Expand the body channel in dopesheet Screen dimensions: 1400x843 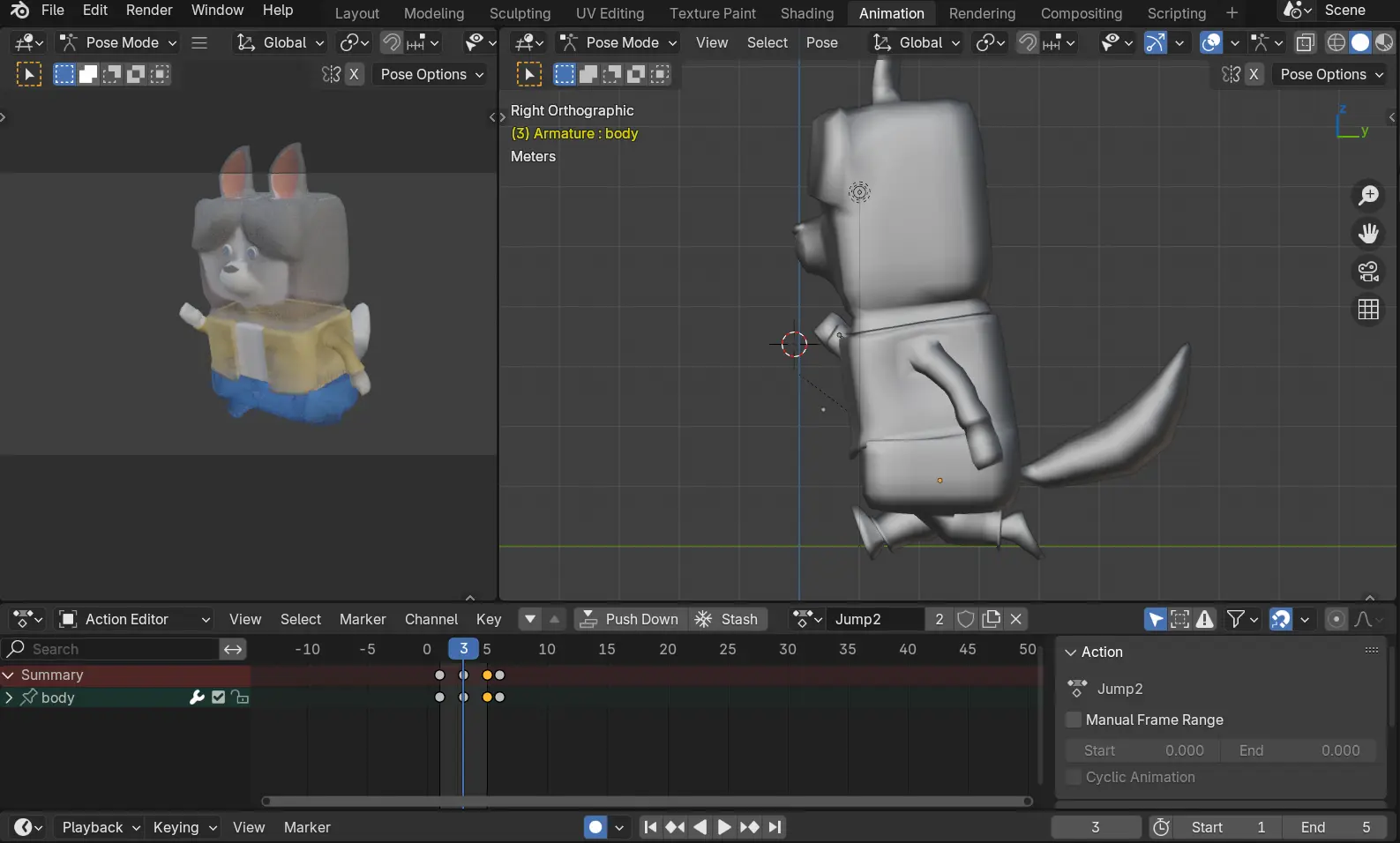(9, 698)
